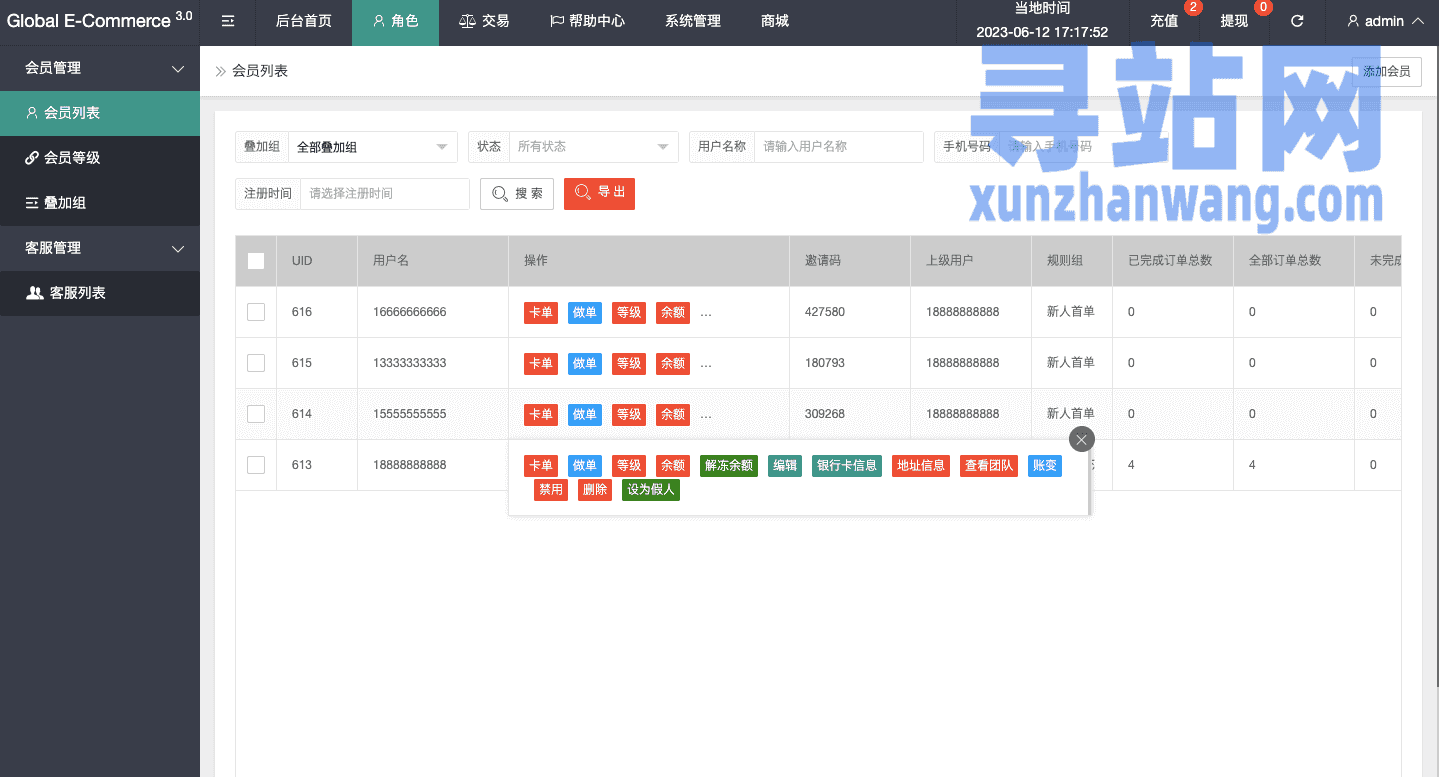Screen dimensions: 1439x777
Task: Click the sidebar collapse menu icon
Action: coord(228,21)
